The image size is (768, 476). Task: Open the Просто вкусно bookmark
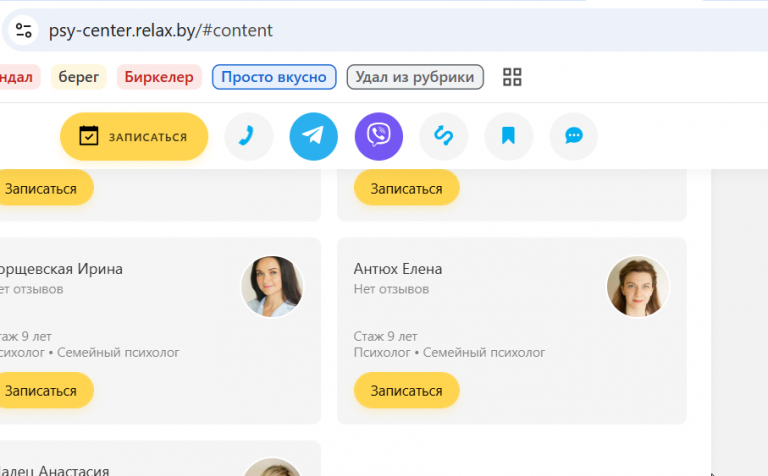pos(274,77)
